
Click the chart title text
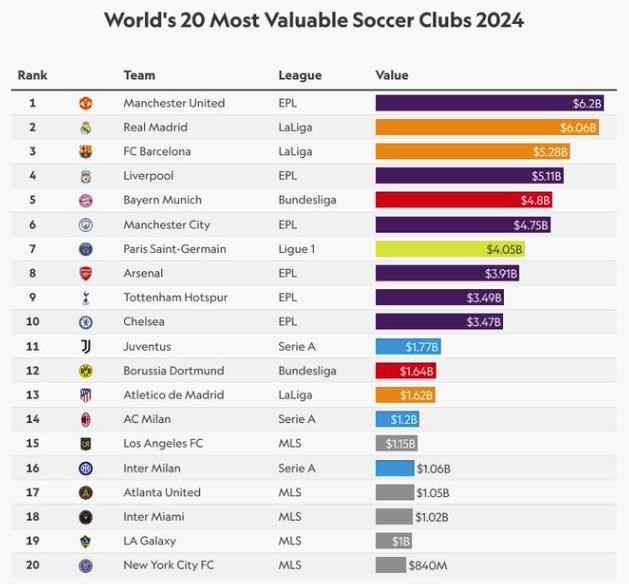(314, 20)
